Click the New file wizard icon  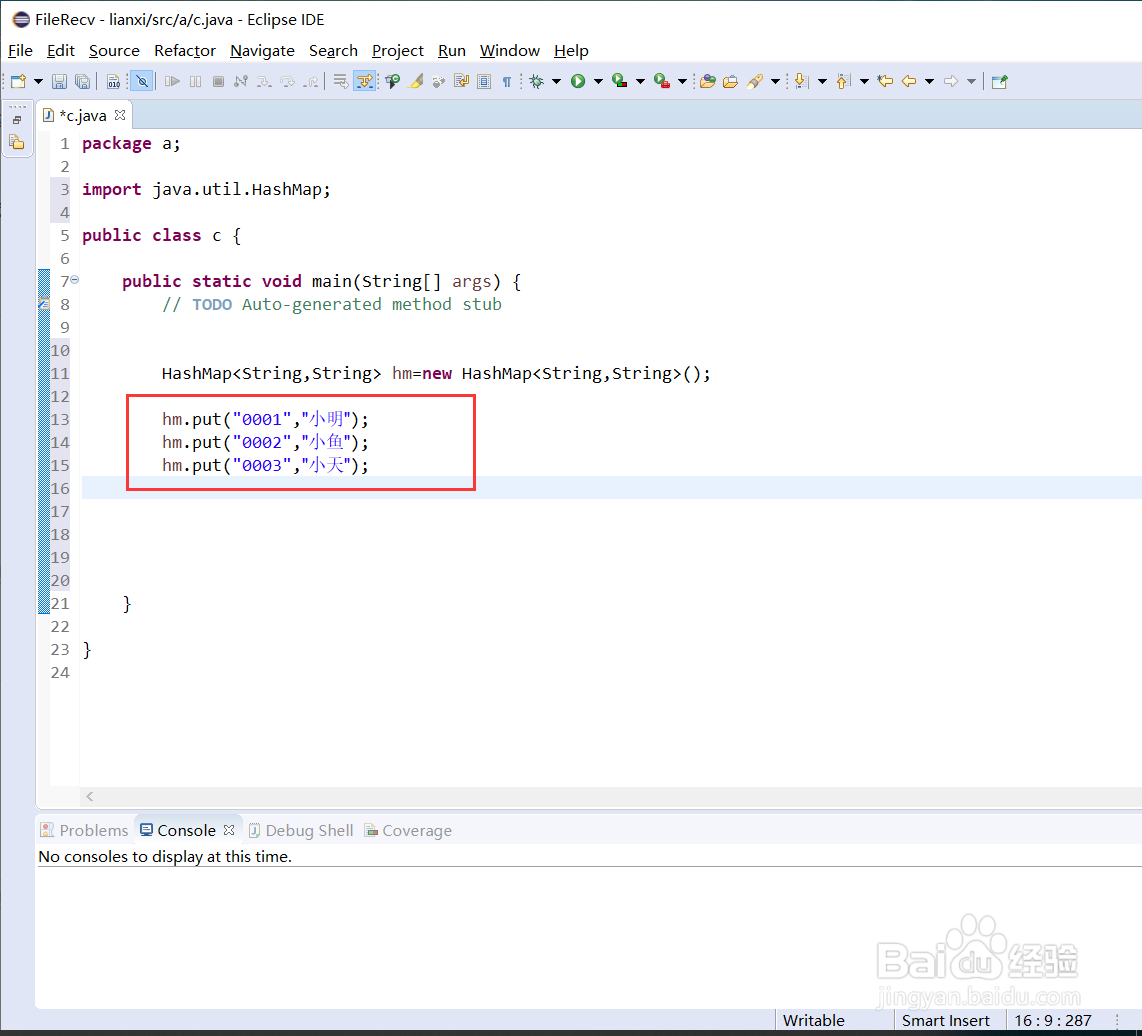(x=18, y=82)
